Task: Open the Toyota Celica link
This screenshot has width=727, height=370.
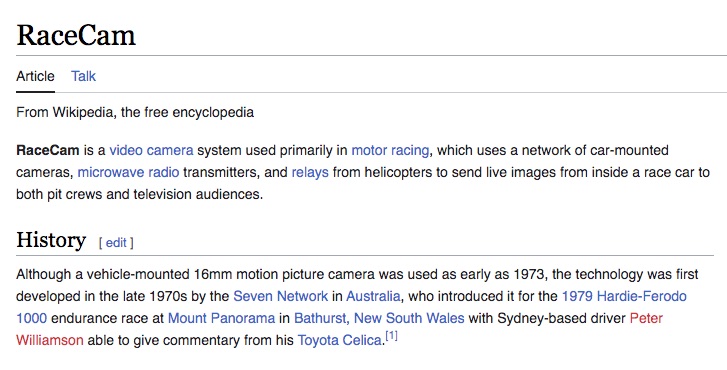Action: 339,340
